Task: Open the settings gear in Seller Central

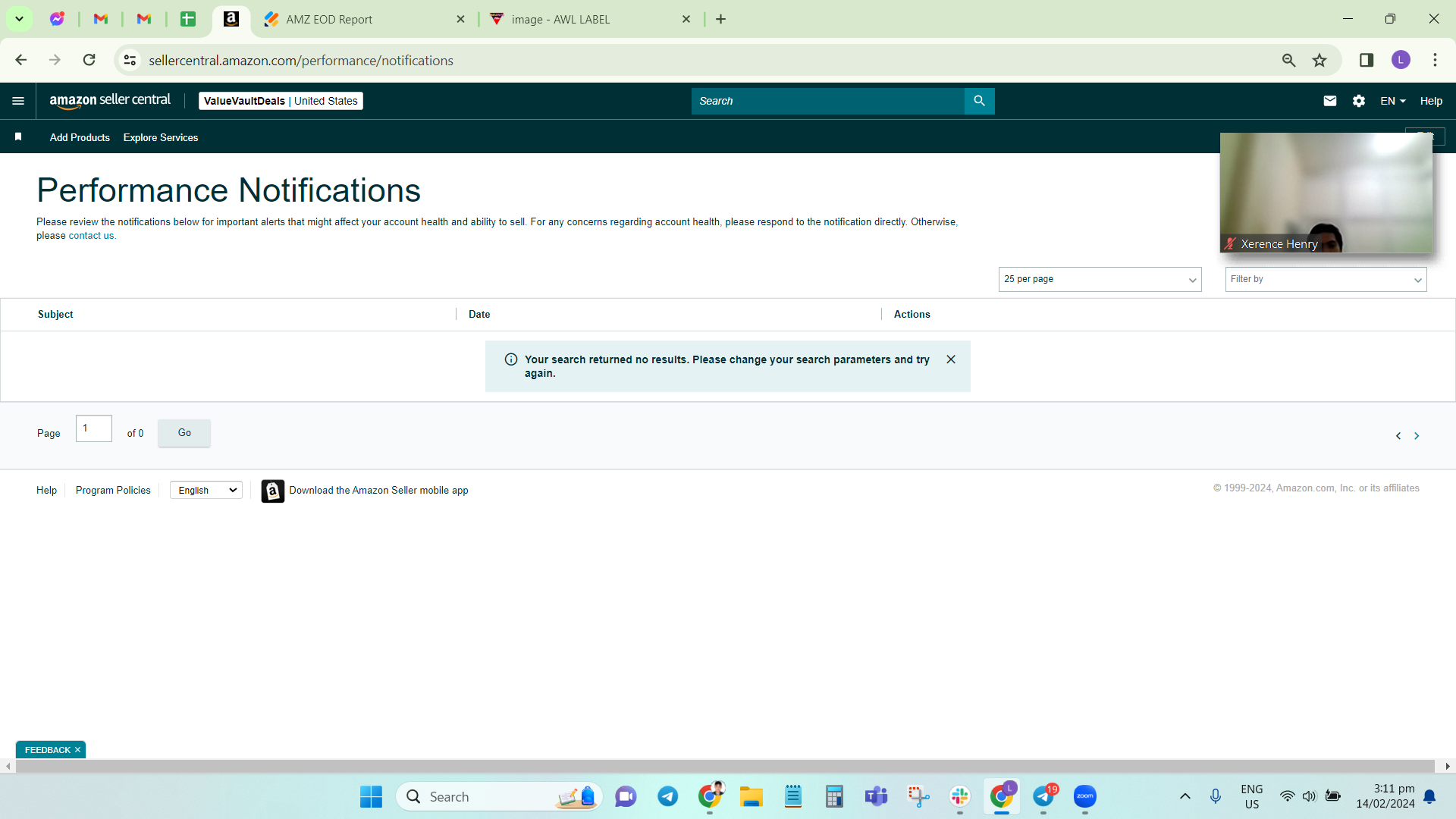Action: (x=1359, y=101)
